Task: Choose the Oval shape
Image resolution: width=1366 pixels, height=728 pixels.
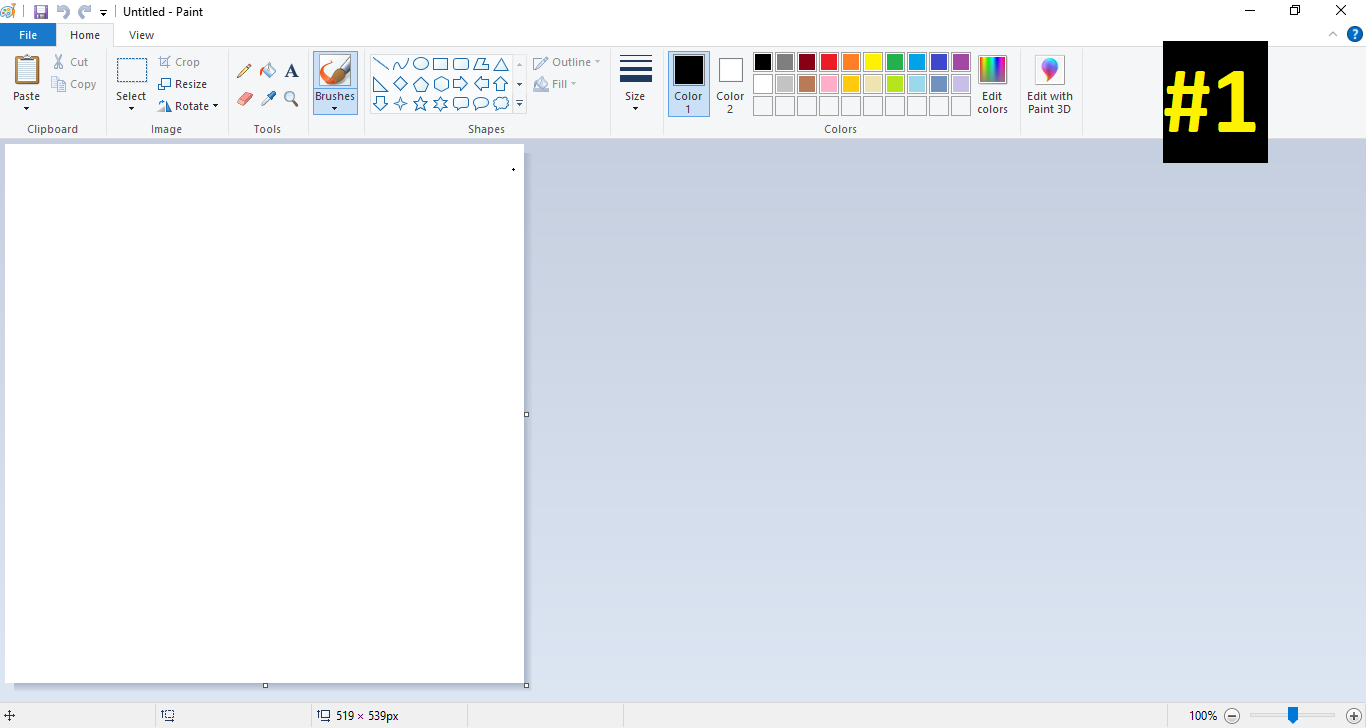Action: [x=421, y=64]
